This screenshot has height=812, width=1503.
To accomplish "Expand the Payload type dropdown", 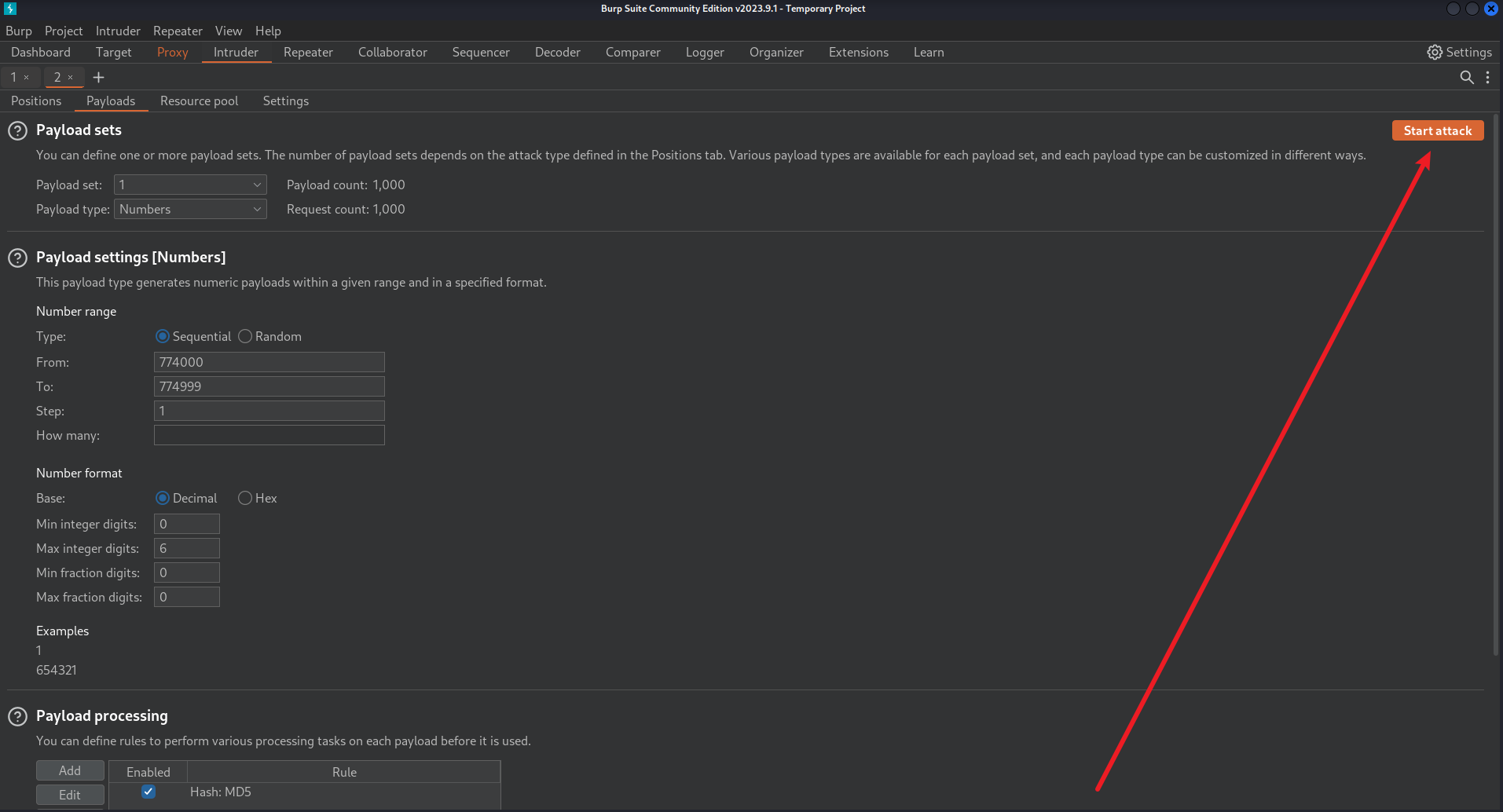I will tap(190, 209).
